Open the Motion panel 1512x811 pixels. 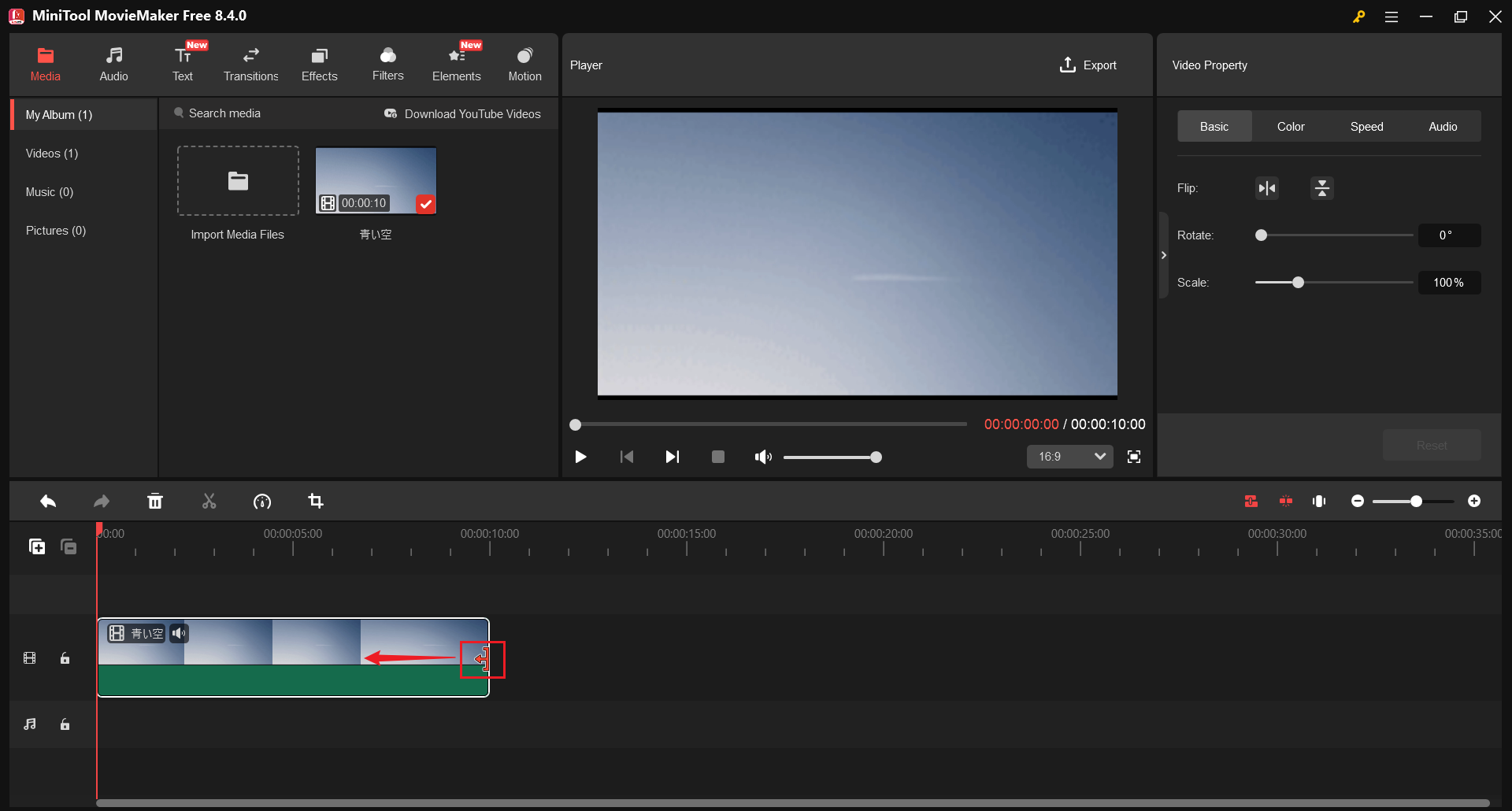[524, 63]
